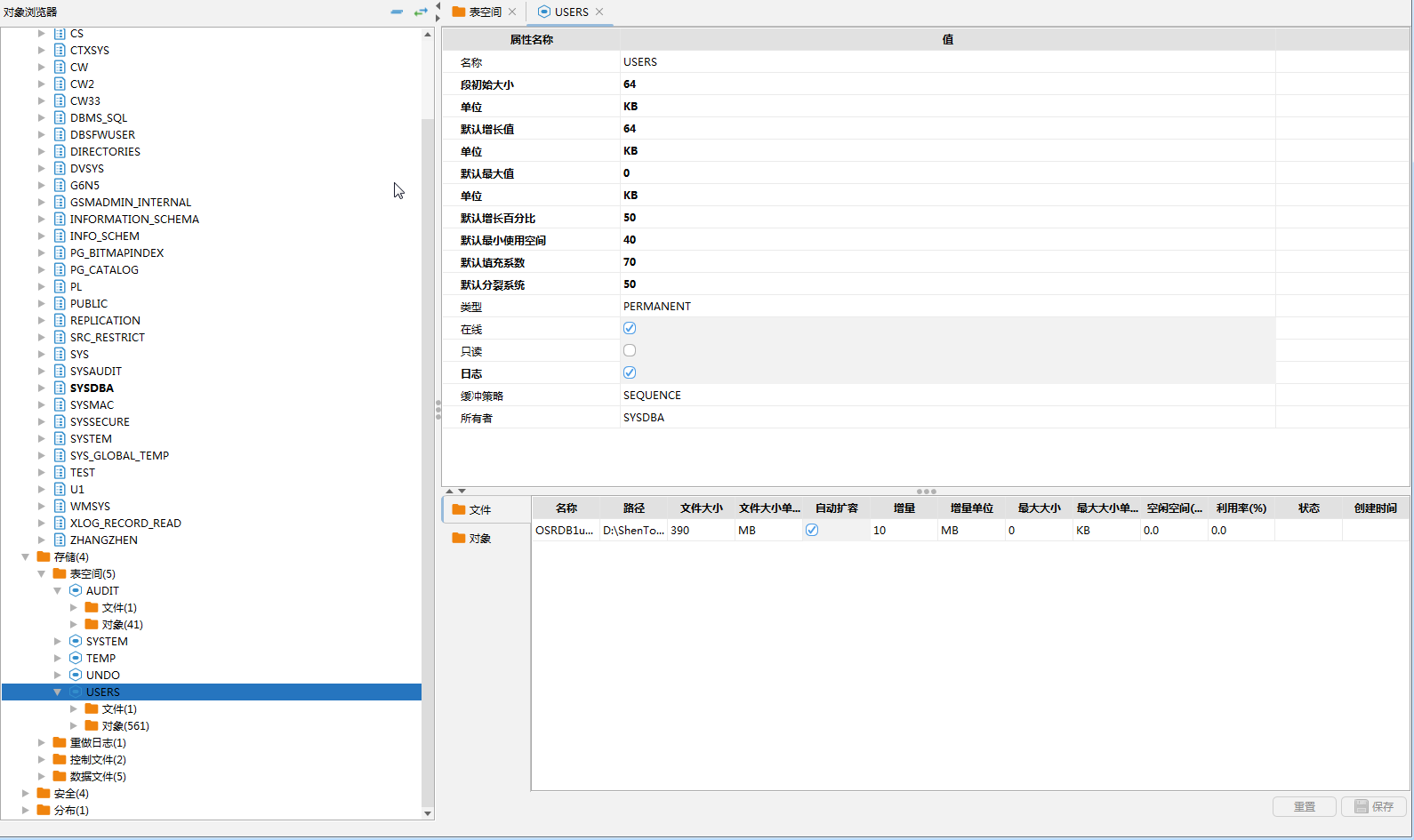Toggle the 自动扩容 checkbox in file row
The height and width of the screenshot is (840, 1414).
812,530
